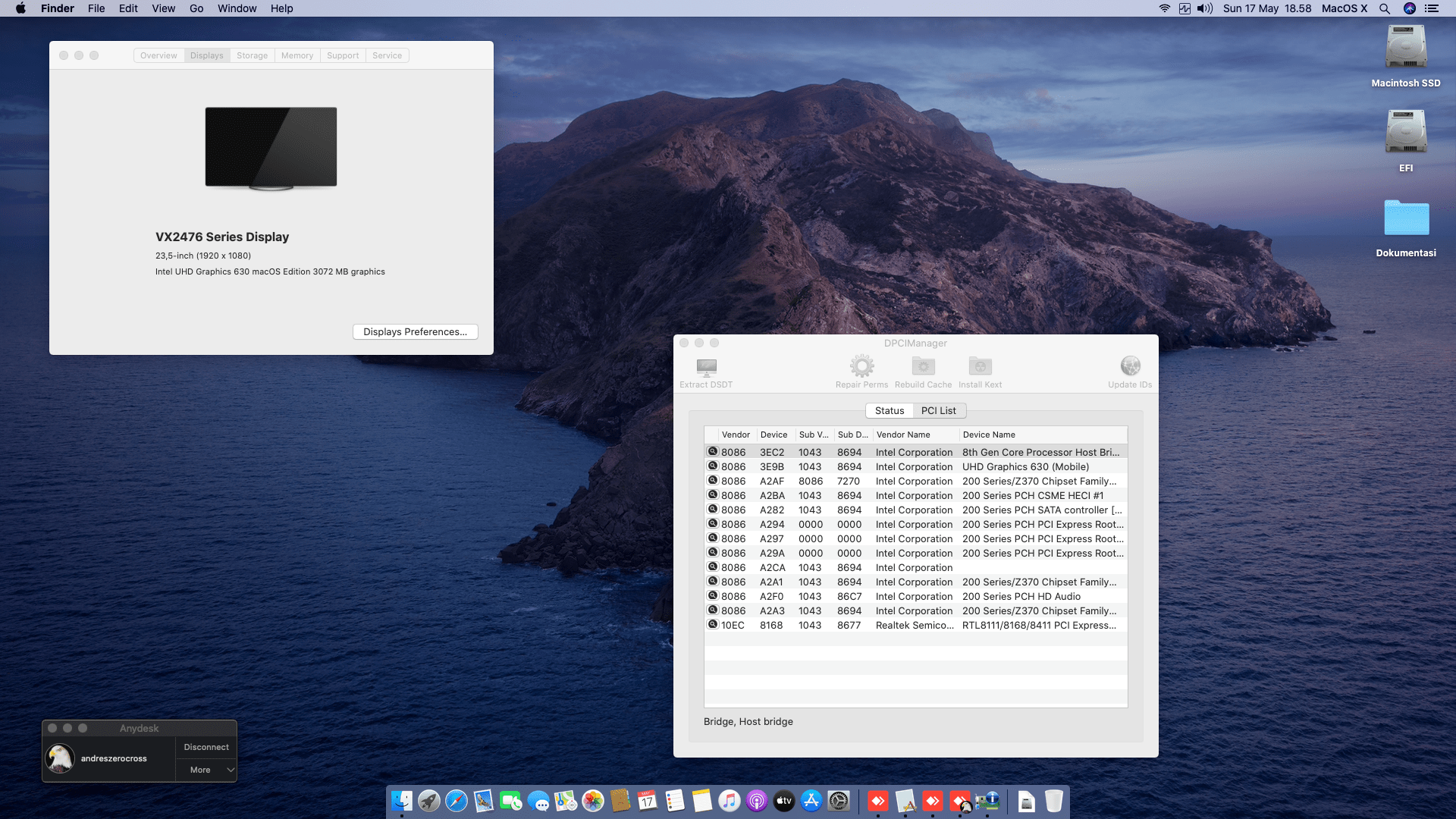Screen dimensions: 1456x819
Task: Sort table by Vendor Name column header
Action: 902,435
